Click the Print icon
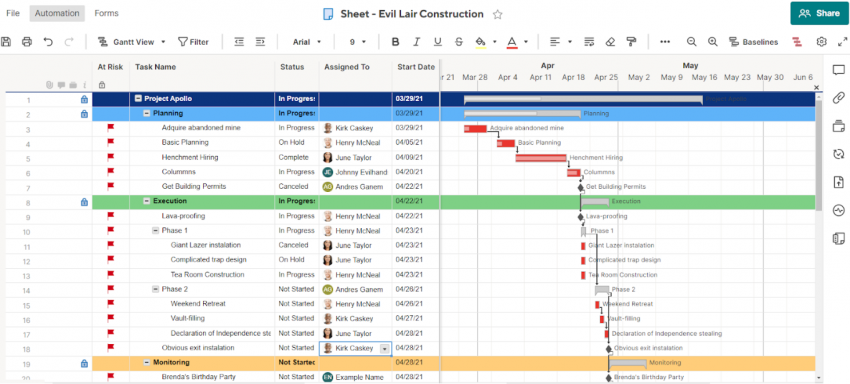Image resolution: width=850 pixels, height=384 pixels. (27, 42)
